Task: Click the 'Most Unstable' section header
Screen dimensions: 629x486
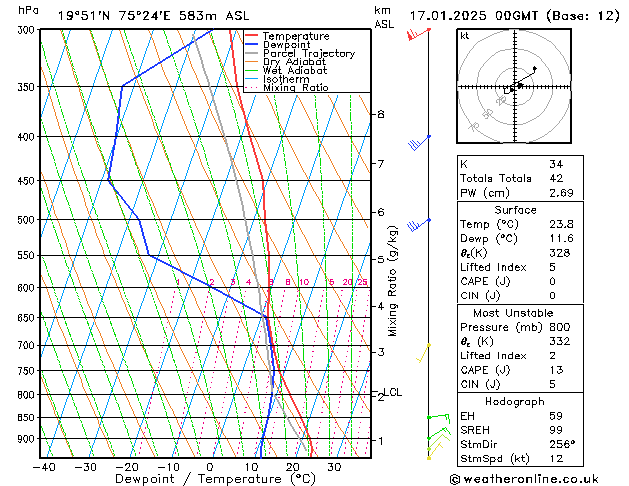Action: (x=513, y=313)
